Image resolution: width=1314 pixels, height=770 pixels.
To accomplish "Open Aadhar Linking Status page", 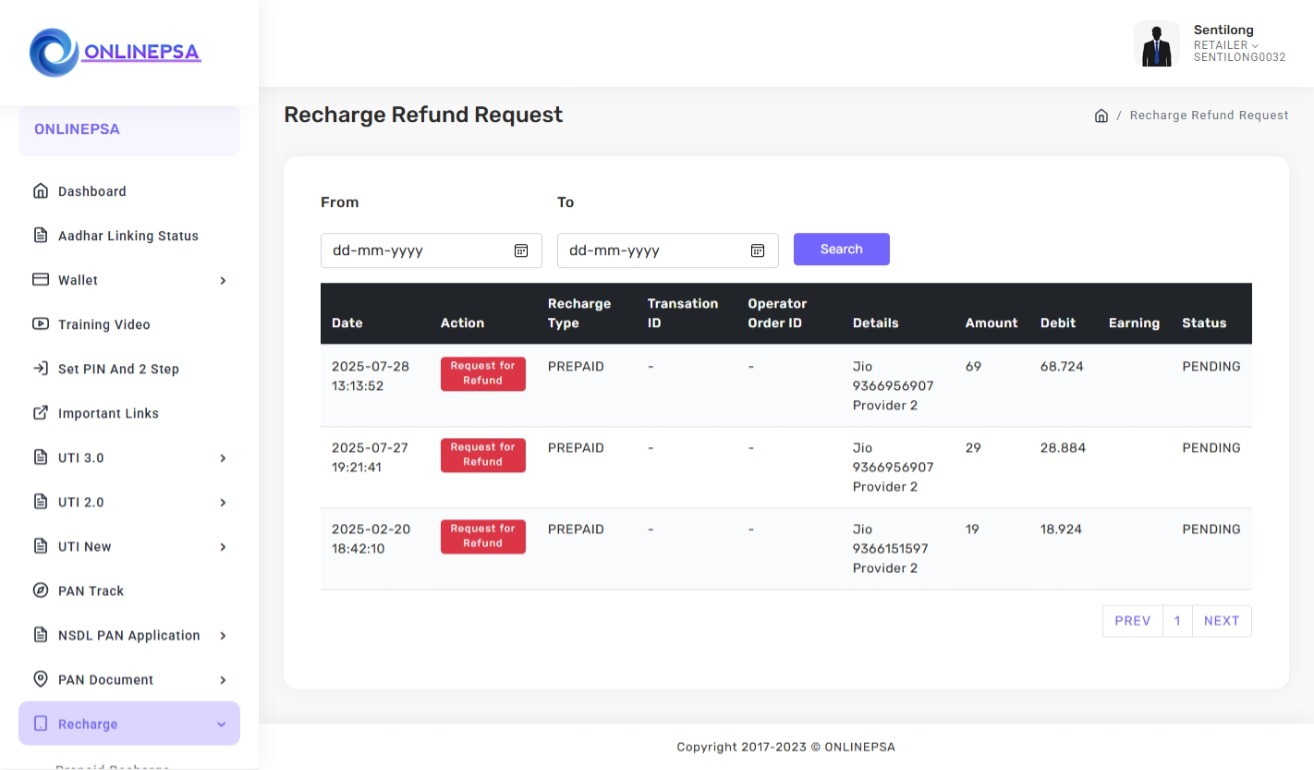I will (x=128, y=236).
